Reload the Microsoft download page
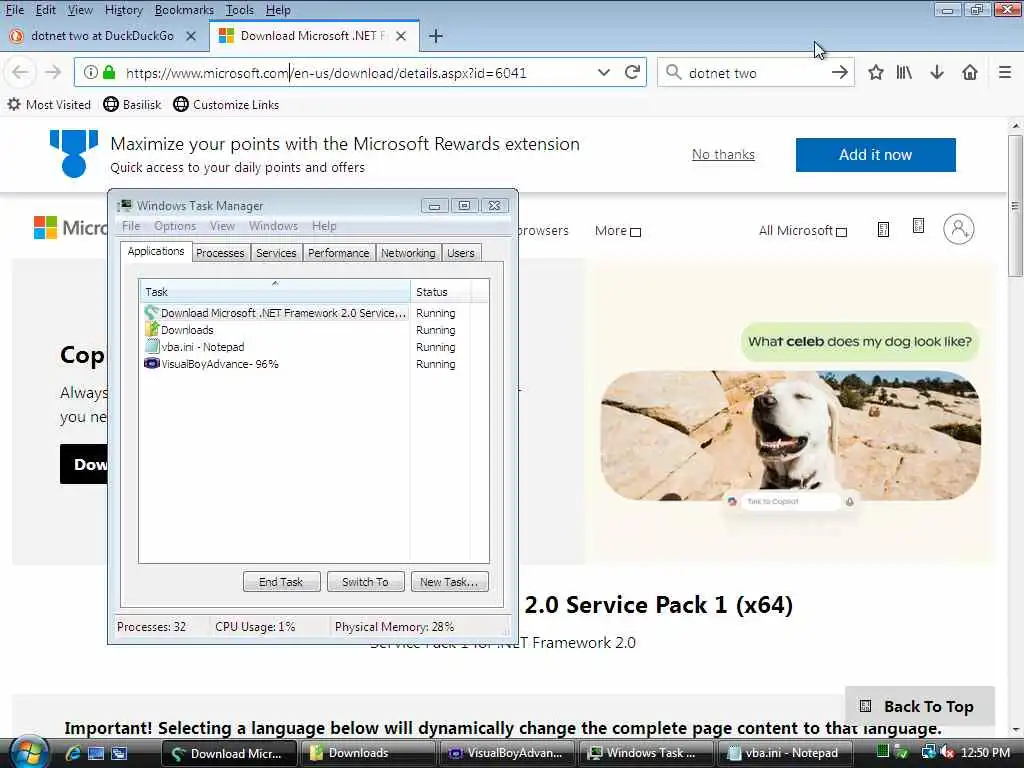The image size is (1024, 768). tap(632, 72)
